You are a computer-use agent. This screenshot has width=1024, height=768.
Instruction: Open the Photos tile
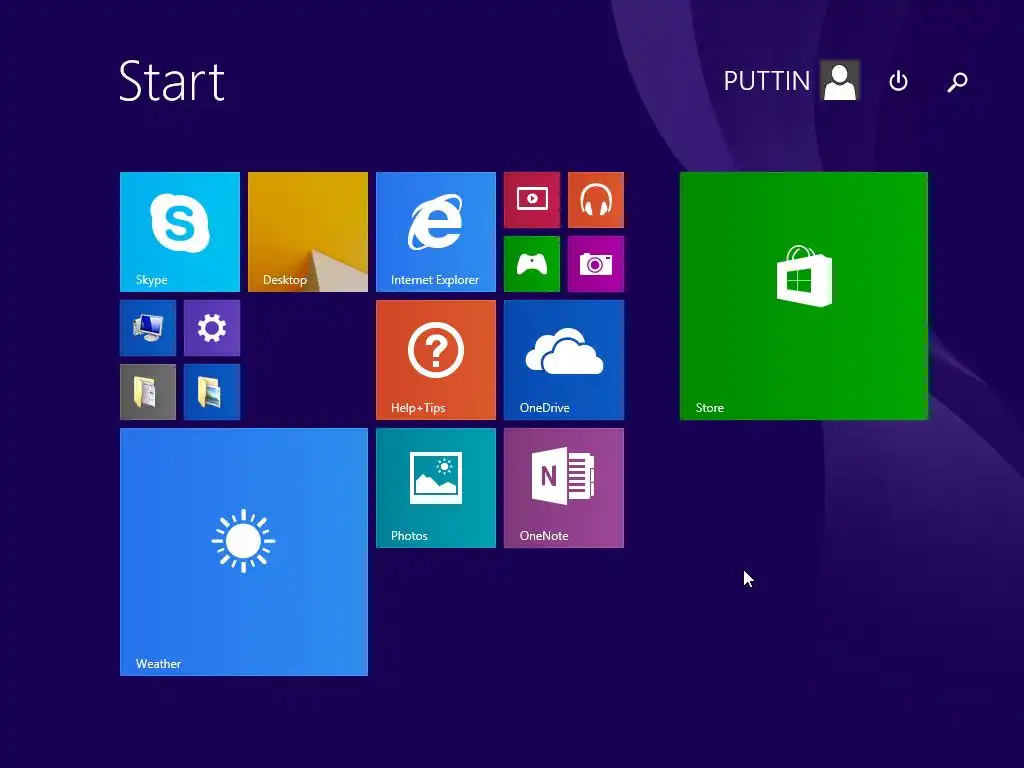[x=436, y=488]
